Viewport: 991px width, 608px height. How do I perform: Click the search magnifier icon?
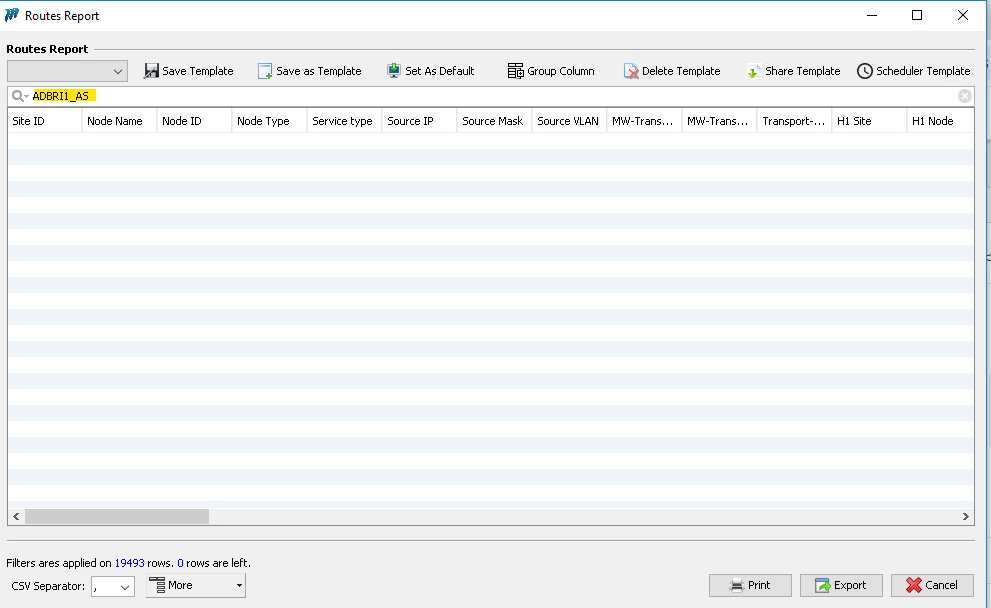click(x=18, y=96)
